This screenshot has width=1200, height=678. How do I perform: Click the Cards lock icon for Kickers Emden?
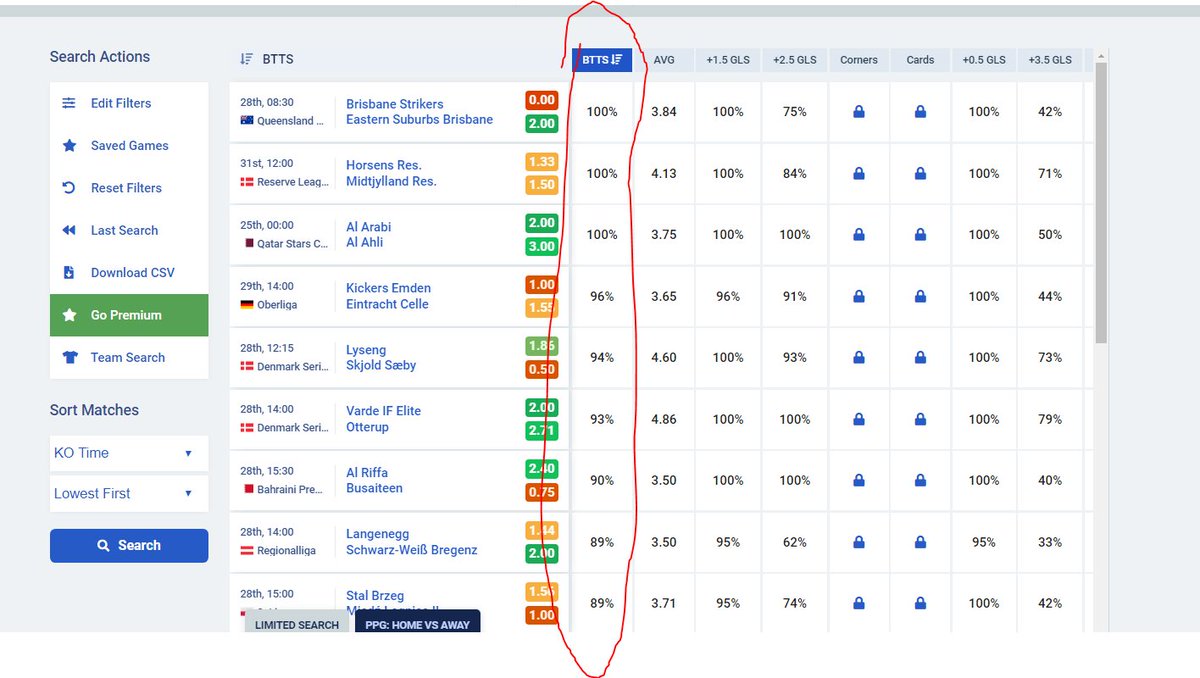tap(920, 297)
